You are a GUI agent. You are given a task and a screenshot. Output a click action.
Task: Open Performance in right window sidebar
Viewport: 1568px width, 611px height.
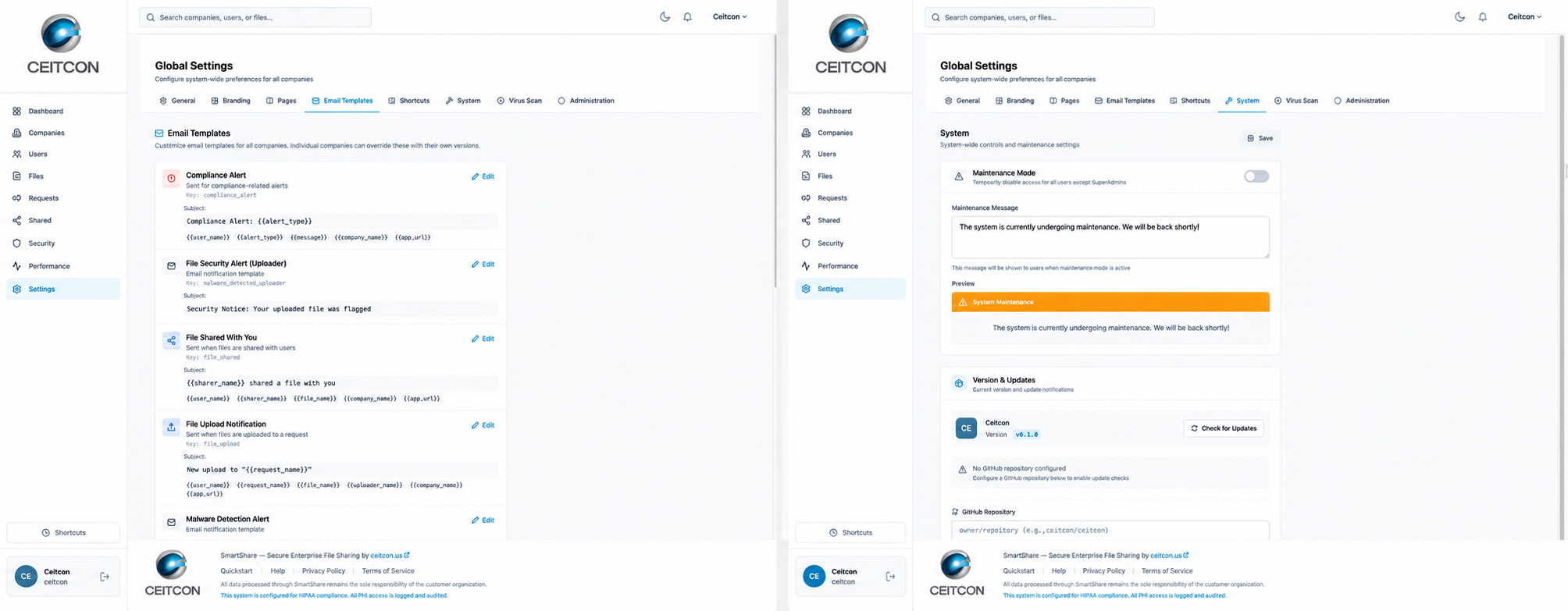coord(850,266)
